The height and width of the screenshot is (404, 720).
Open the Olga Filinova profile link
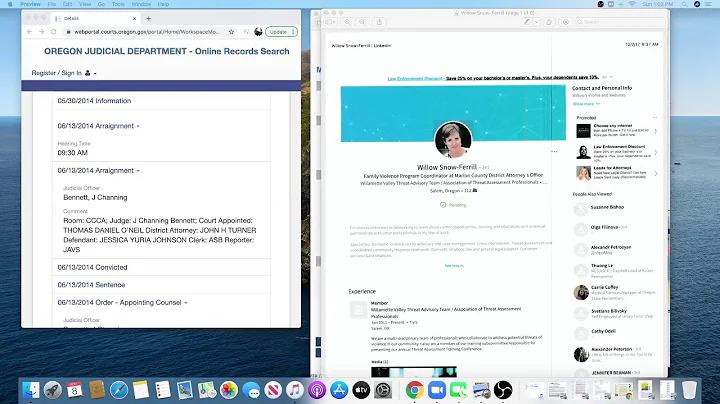pyautogui.click(x=604, y=227)
